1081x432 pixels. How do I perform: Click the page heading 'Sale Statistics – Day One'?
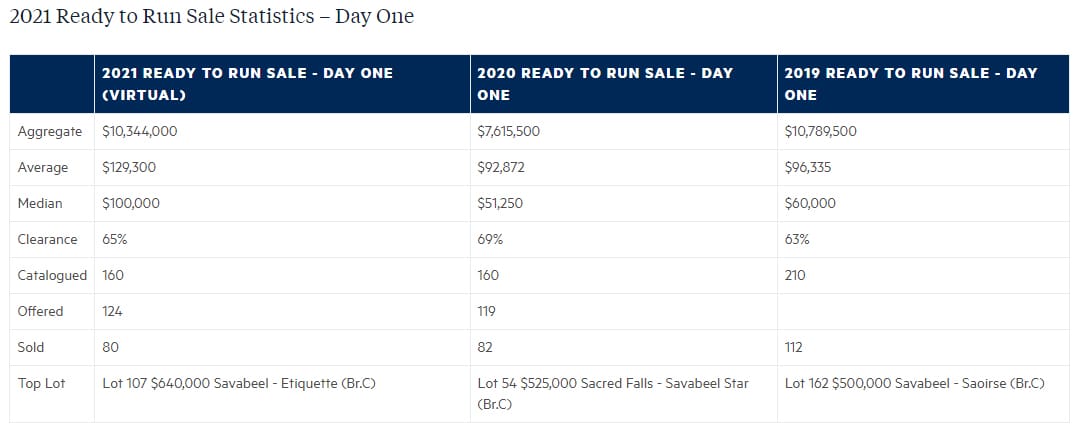coord(211,17)
